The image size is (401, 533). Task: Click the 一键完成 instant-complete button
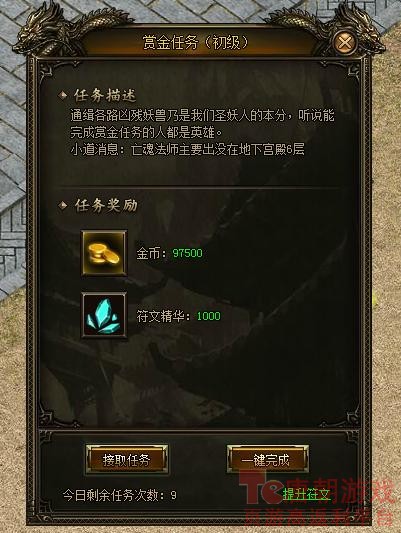(268, 460)
